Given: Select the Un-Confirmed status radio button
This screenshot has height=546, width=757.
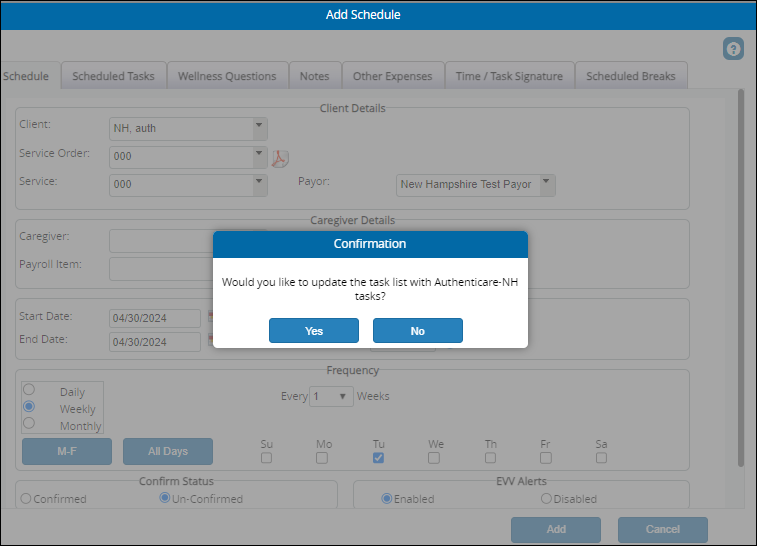Looking at the screenshot, I should [x=165, y=498].
